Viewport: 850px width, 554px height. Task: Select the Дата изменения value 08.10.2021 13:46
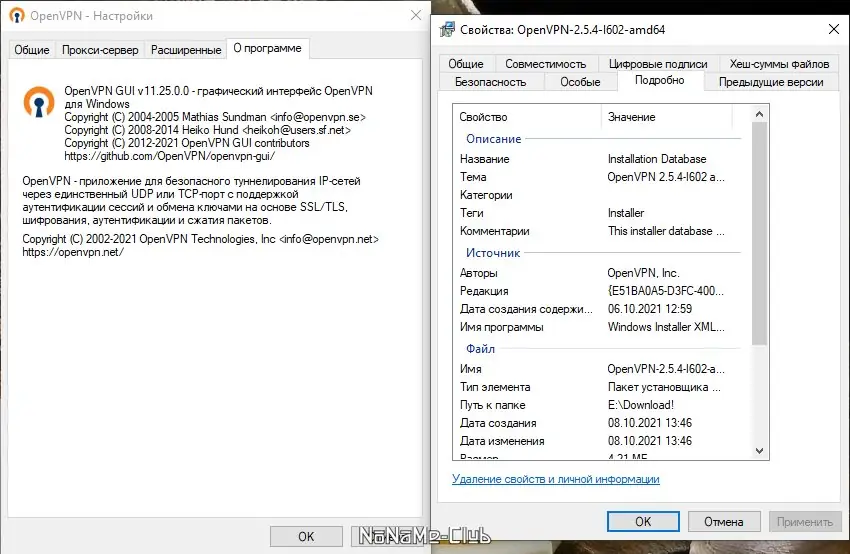click(649, 441)
